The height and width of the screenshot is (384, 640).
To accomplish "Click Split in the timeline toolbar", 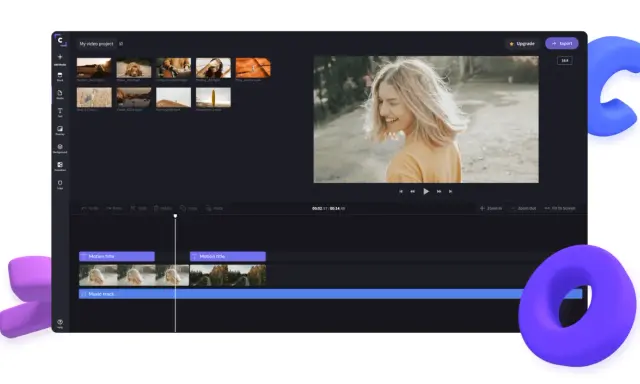I will [x=138, y=209].
